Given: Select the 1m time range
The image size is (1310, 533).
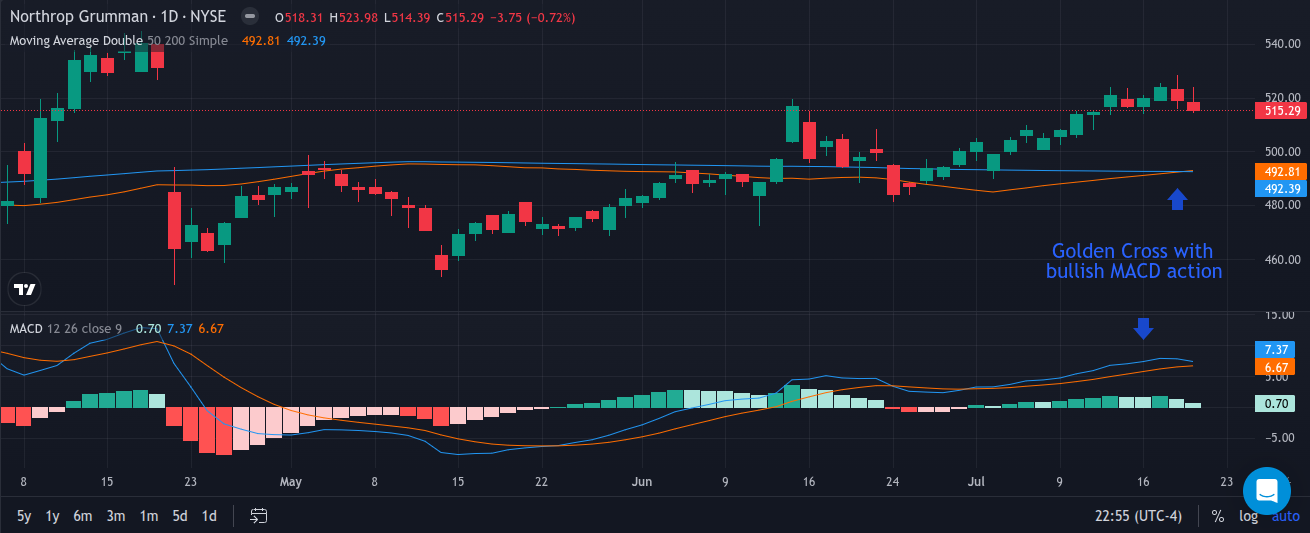Looking at the screenshot, I should 148,516.
